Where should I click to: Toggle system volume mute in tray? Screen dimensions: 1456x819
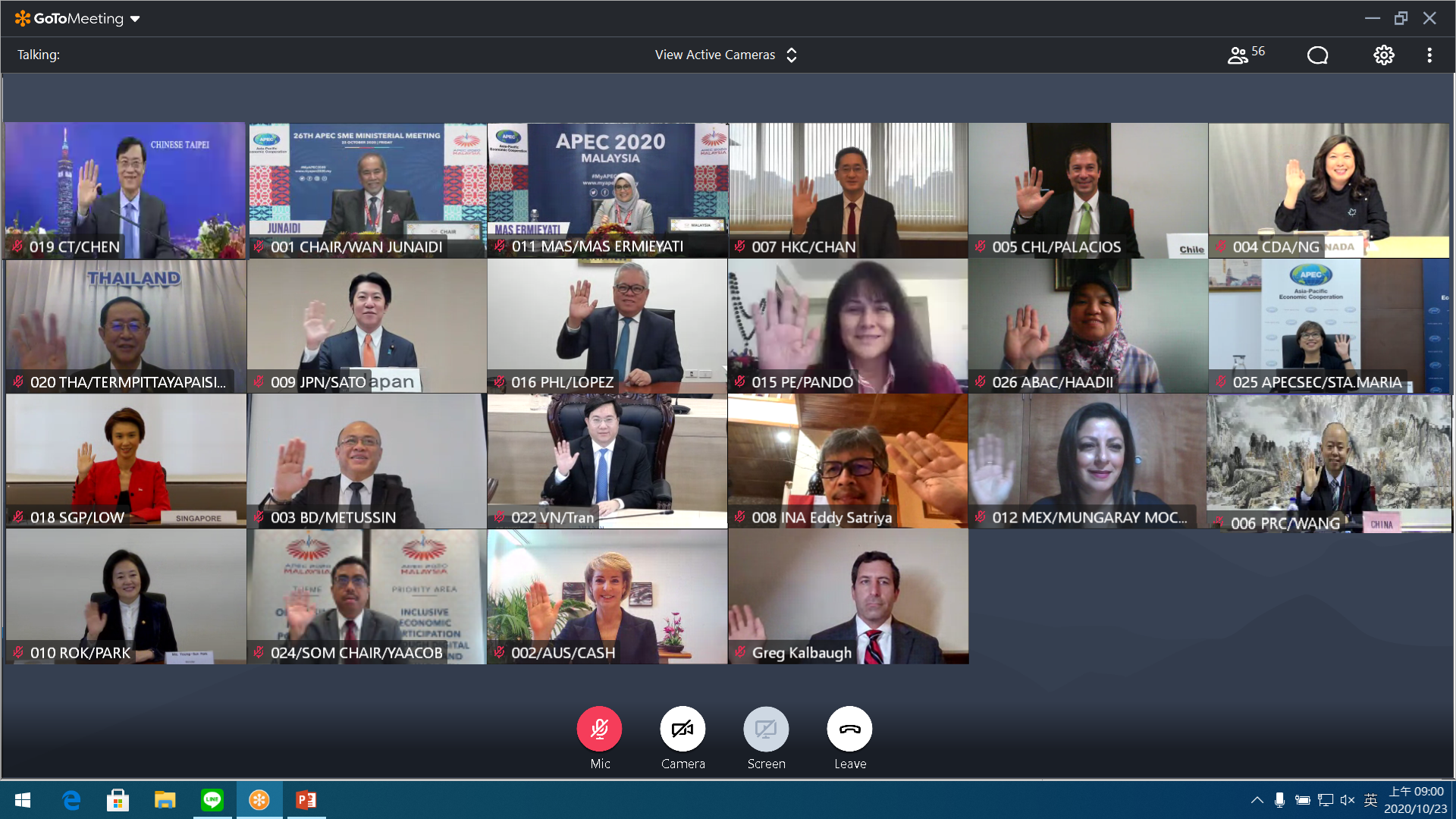point(1348,800)
